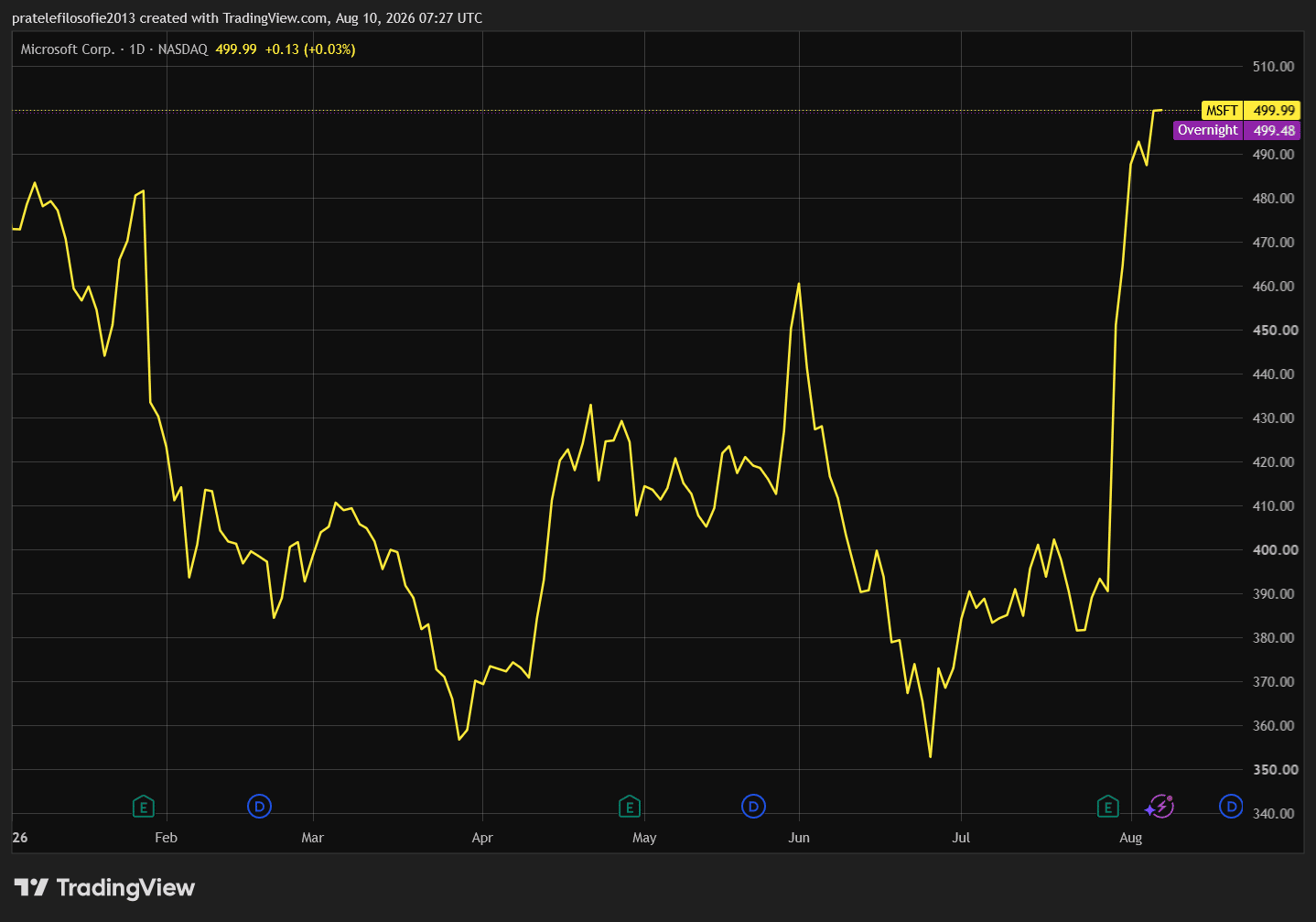The height and width of the screenshot is (922, 1316).
Task: Click the May label on the time axis
Action: [x=644, y=838]
